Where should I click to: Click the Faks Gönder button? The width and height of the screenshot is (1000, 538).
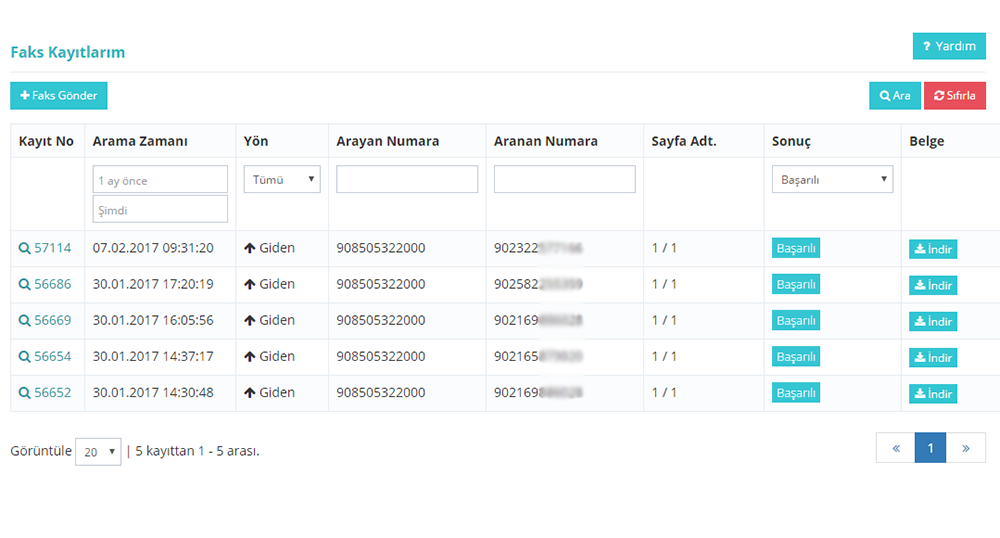tap(59, 95)
